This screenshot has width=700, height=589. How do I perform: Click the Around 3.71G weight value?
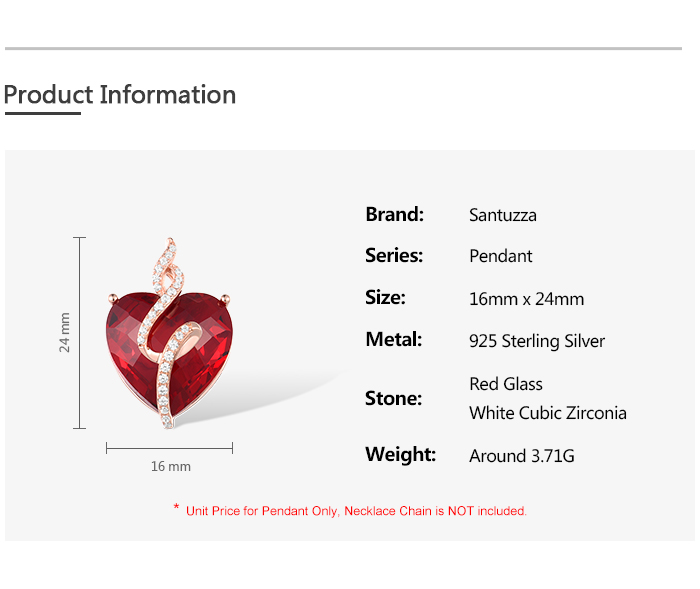click(522, 456)
